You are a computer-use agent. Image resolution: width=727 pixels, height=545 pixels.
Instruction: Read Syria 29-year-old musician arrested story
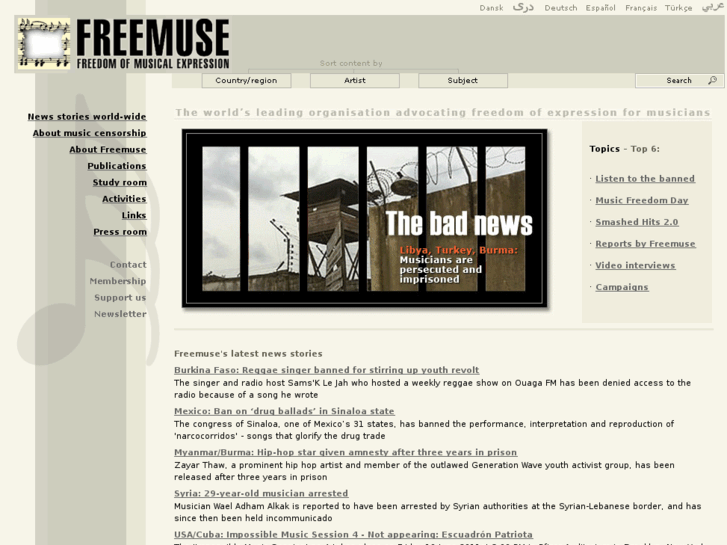pyautogui.click(x=261, y=494)
